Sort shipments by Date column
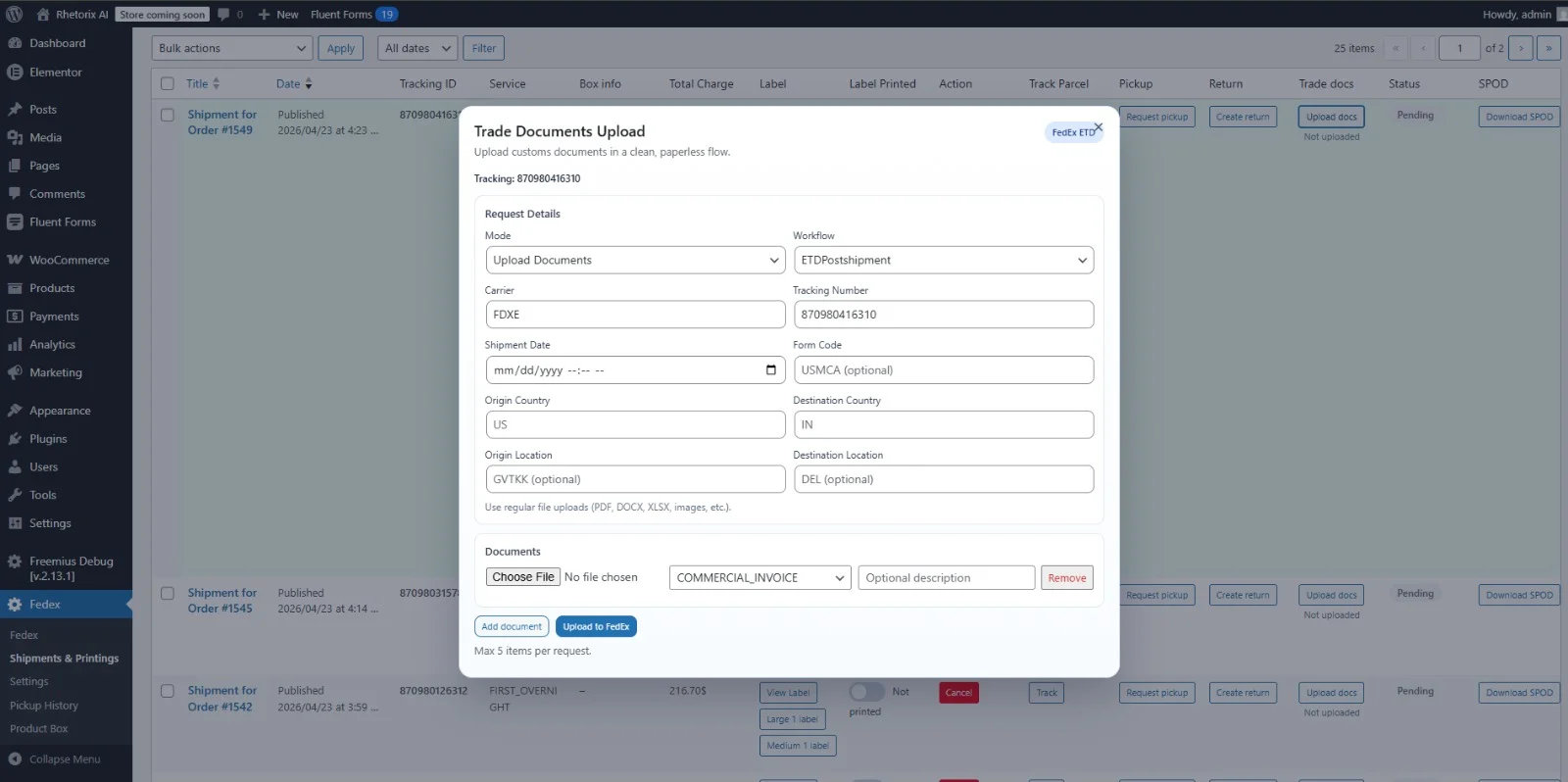1568x782 pixels. click(x=294, y=83)
